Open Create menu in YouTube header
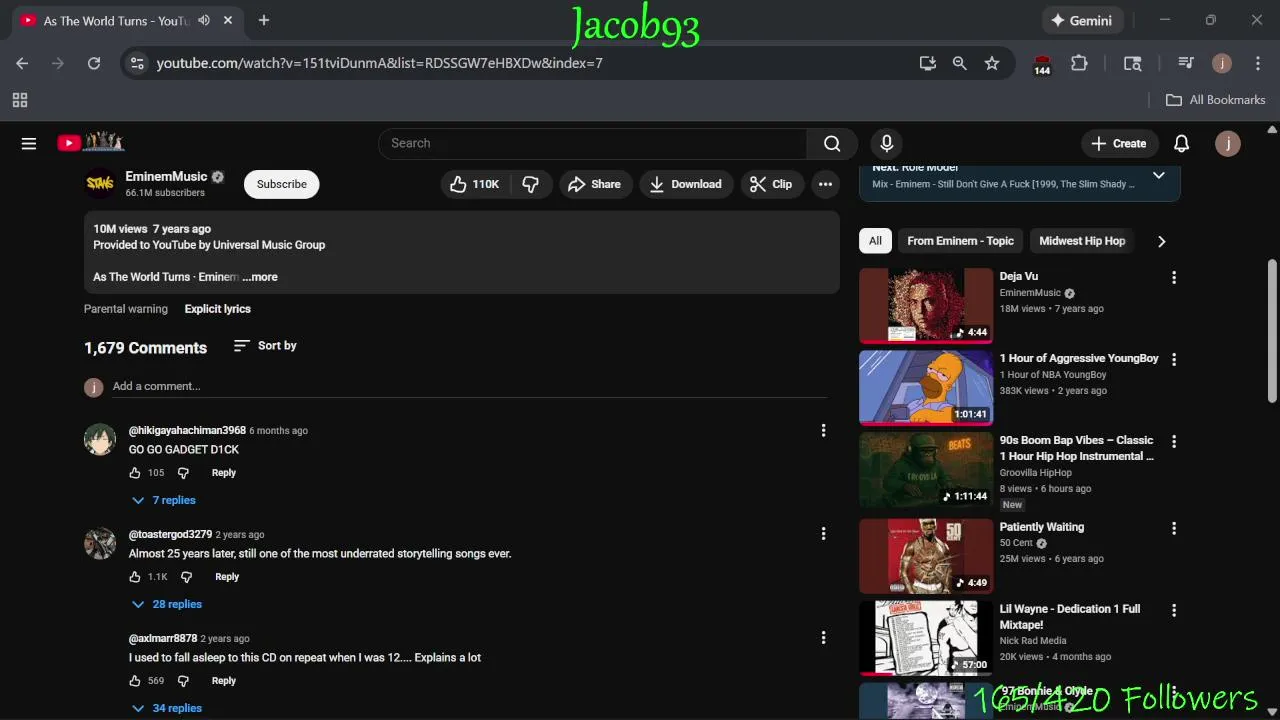1280x720 pixels. (x=1119, y=143)
